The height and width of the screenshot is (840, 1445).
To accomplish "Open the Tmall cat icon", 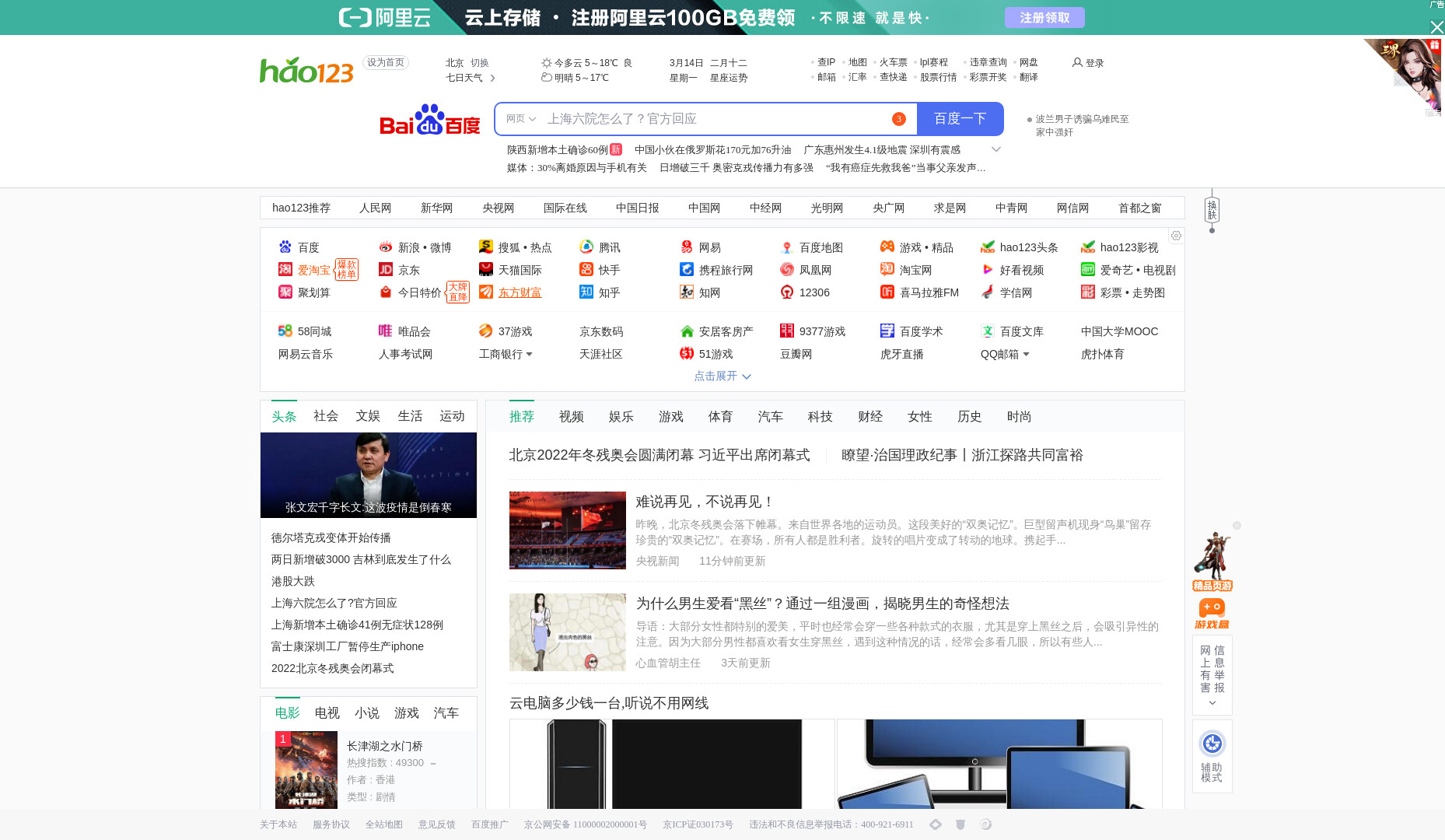I will 486,270.
